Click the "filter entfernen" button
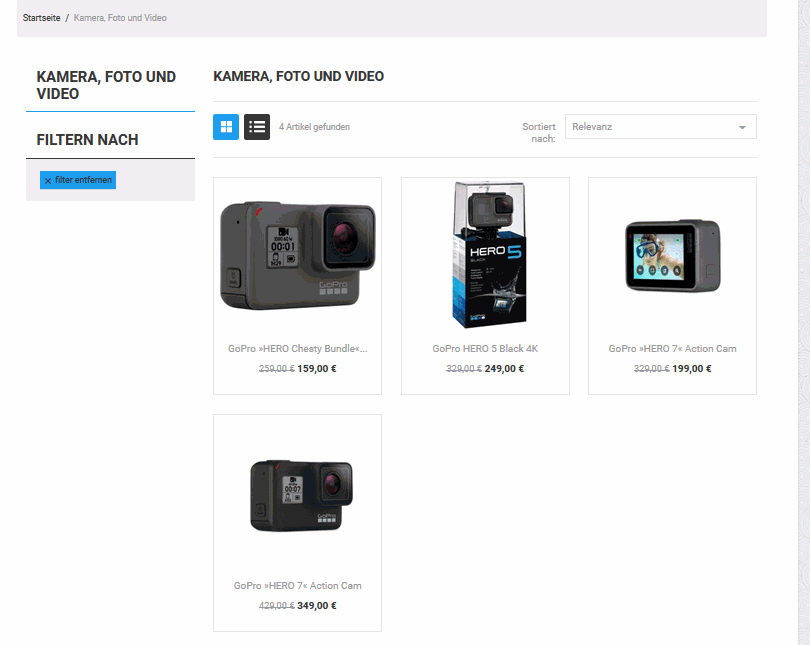 [78, 180]
